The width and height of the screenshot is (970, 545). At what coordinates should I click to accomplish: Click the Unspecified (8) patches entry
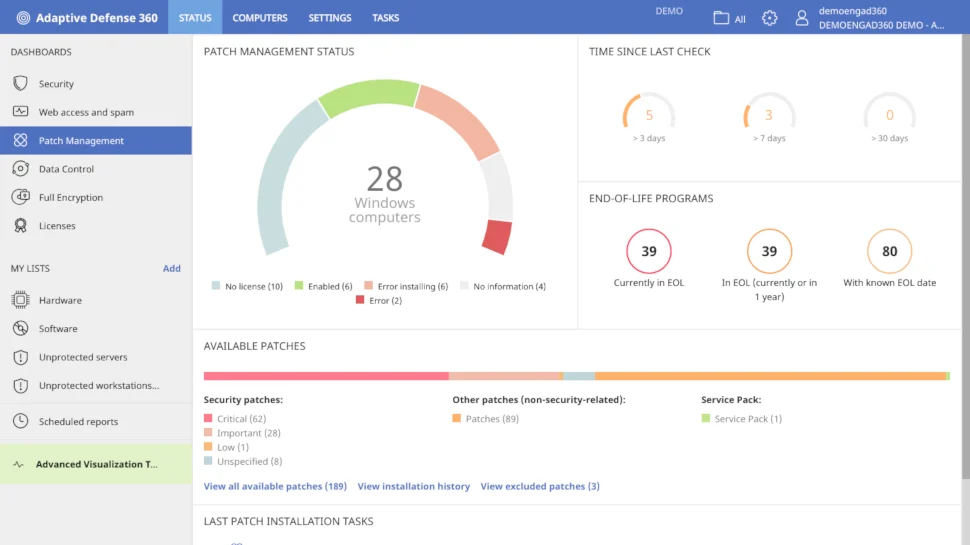(x=242, y=461)
